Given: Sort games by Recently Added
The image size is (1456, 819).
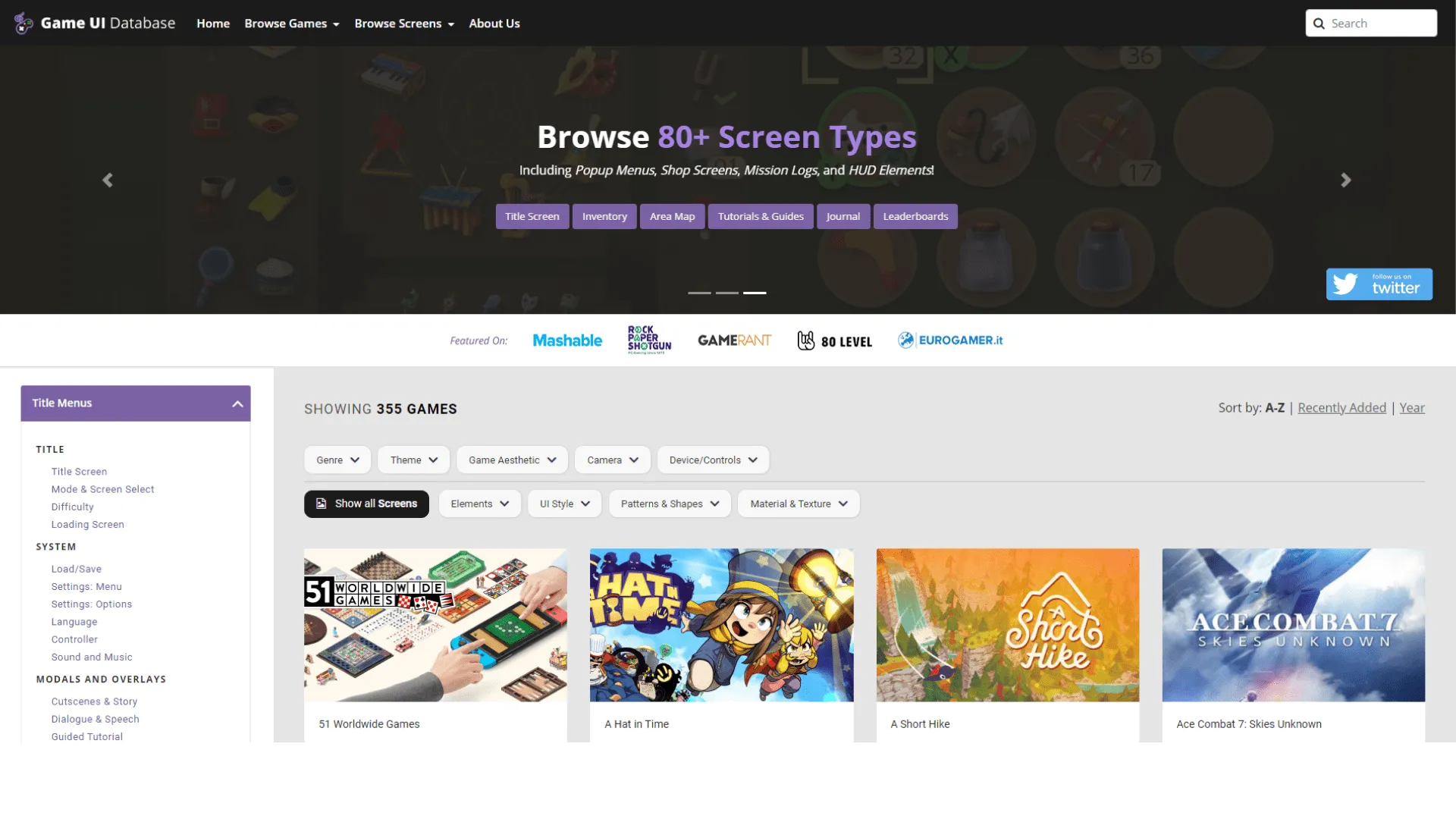Looking at the screenshot, I should click(x=1341, y=408).
